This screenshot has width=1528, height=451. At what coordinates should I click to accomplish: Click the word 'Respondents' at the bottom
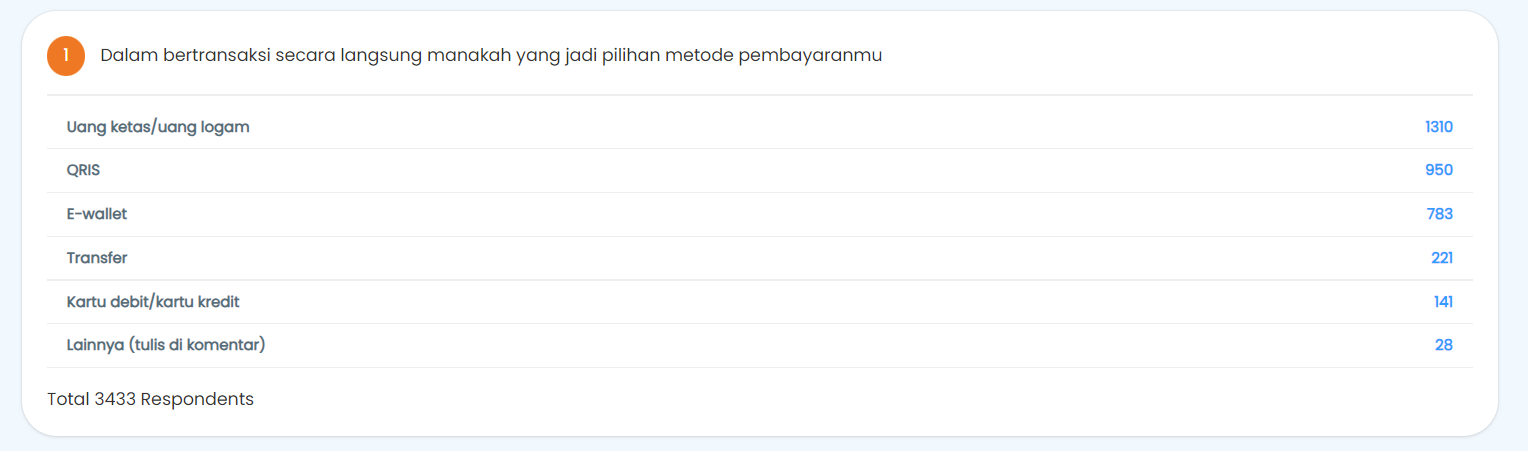[197, 399]
